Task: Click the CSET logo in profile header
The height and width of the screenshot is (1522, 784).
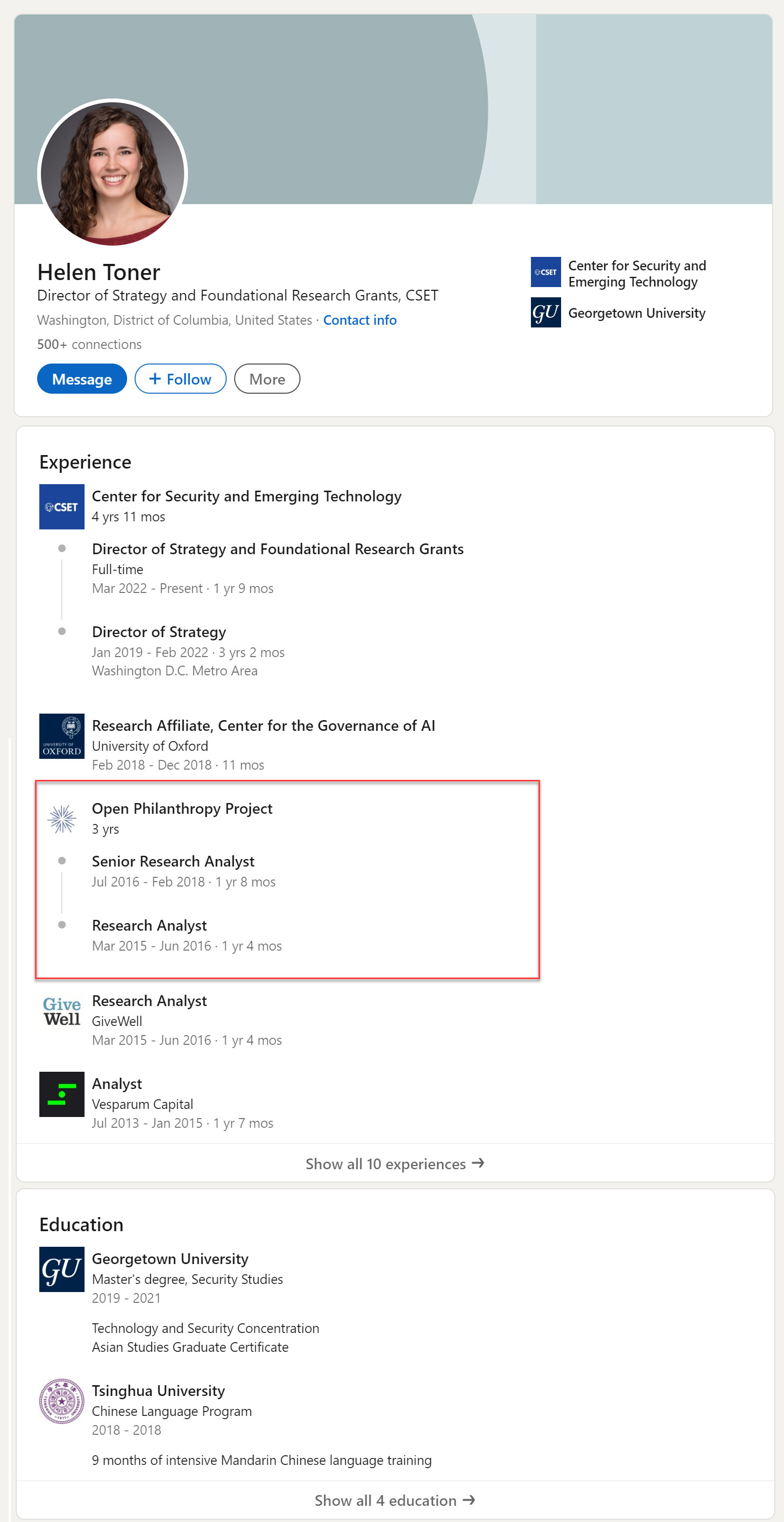Action: (x=545, y=272)
